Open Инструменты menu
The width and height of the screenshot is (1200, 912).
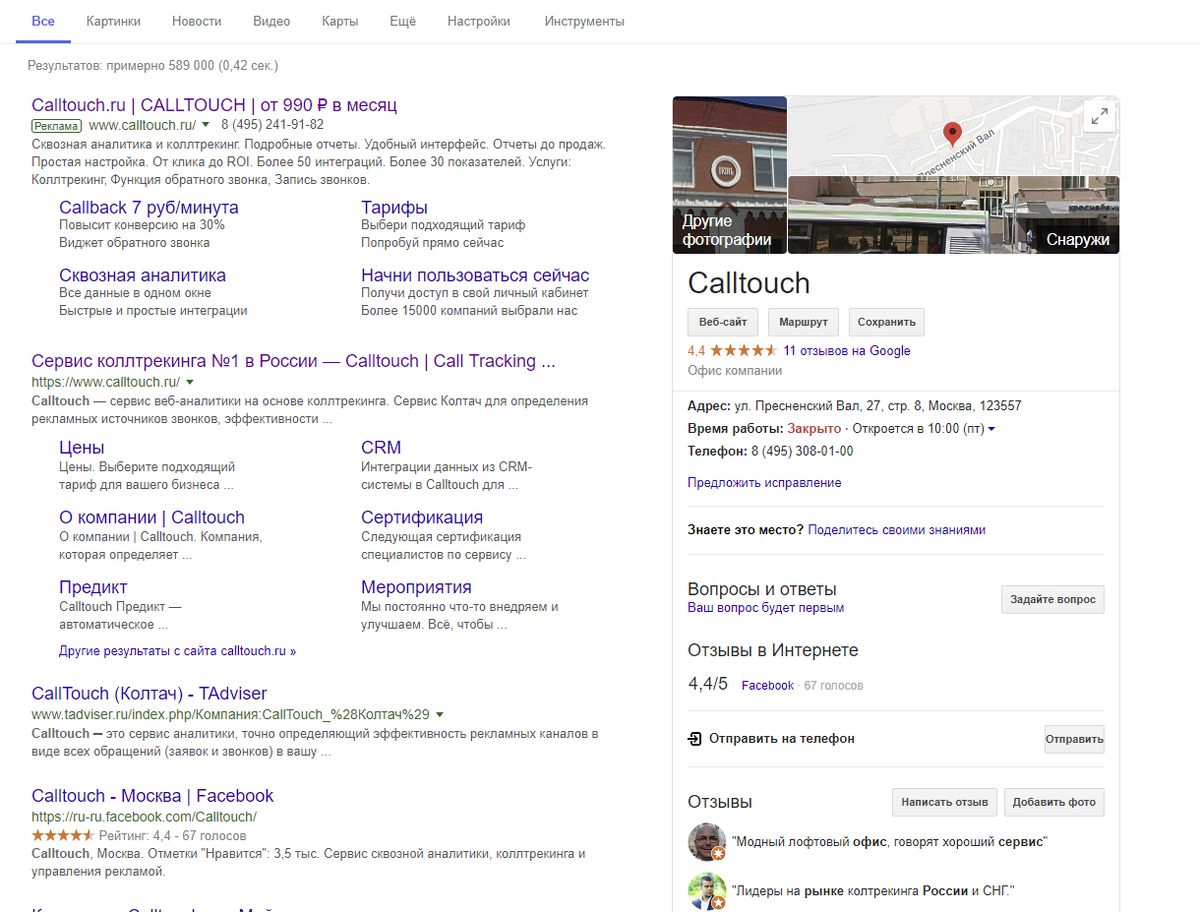[x=585, y=21]
